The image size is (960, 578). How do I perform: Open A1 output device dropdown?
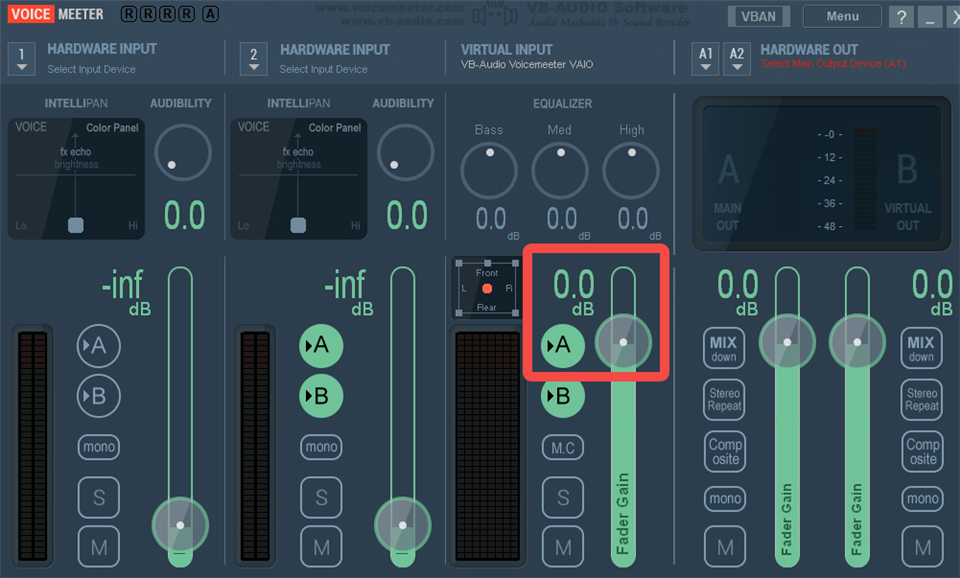pos(705,59)
